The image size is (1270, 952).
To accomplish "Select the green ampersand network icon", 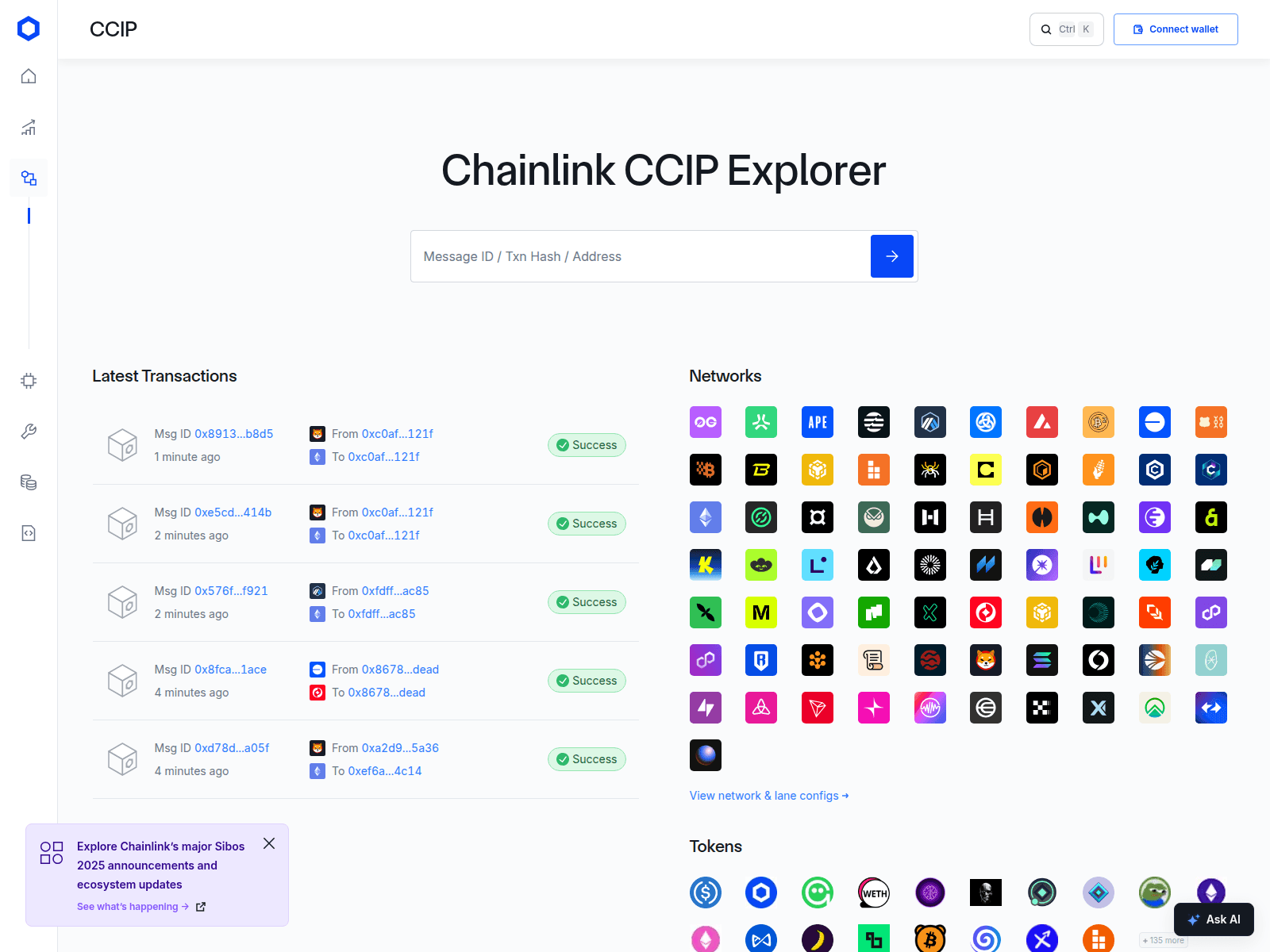I will point(1211,517).
